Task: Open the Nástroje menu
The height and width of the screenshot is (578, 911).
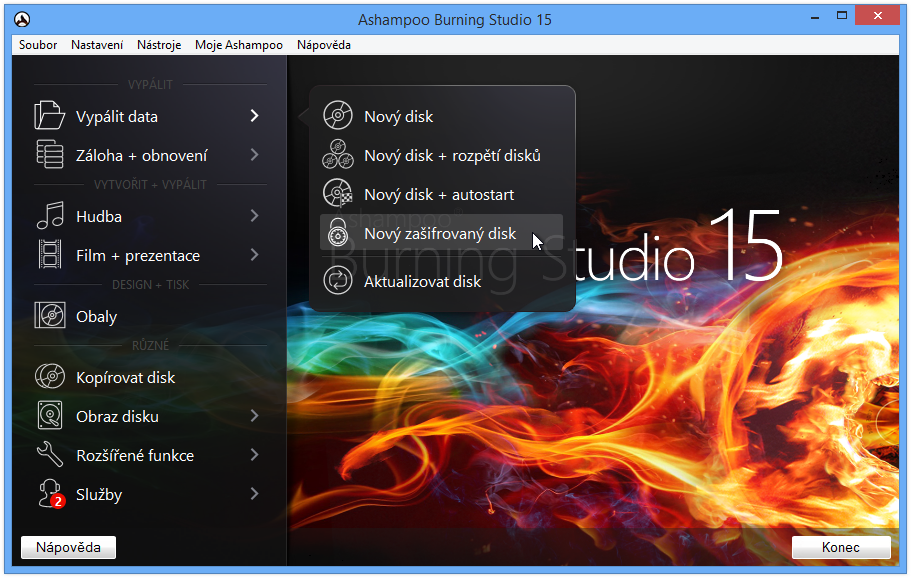Action: 159,45
